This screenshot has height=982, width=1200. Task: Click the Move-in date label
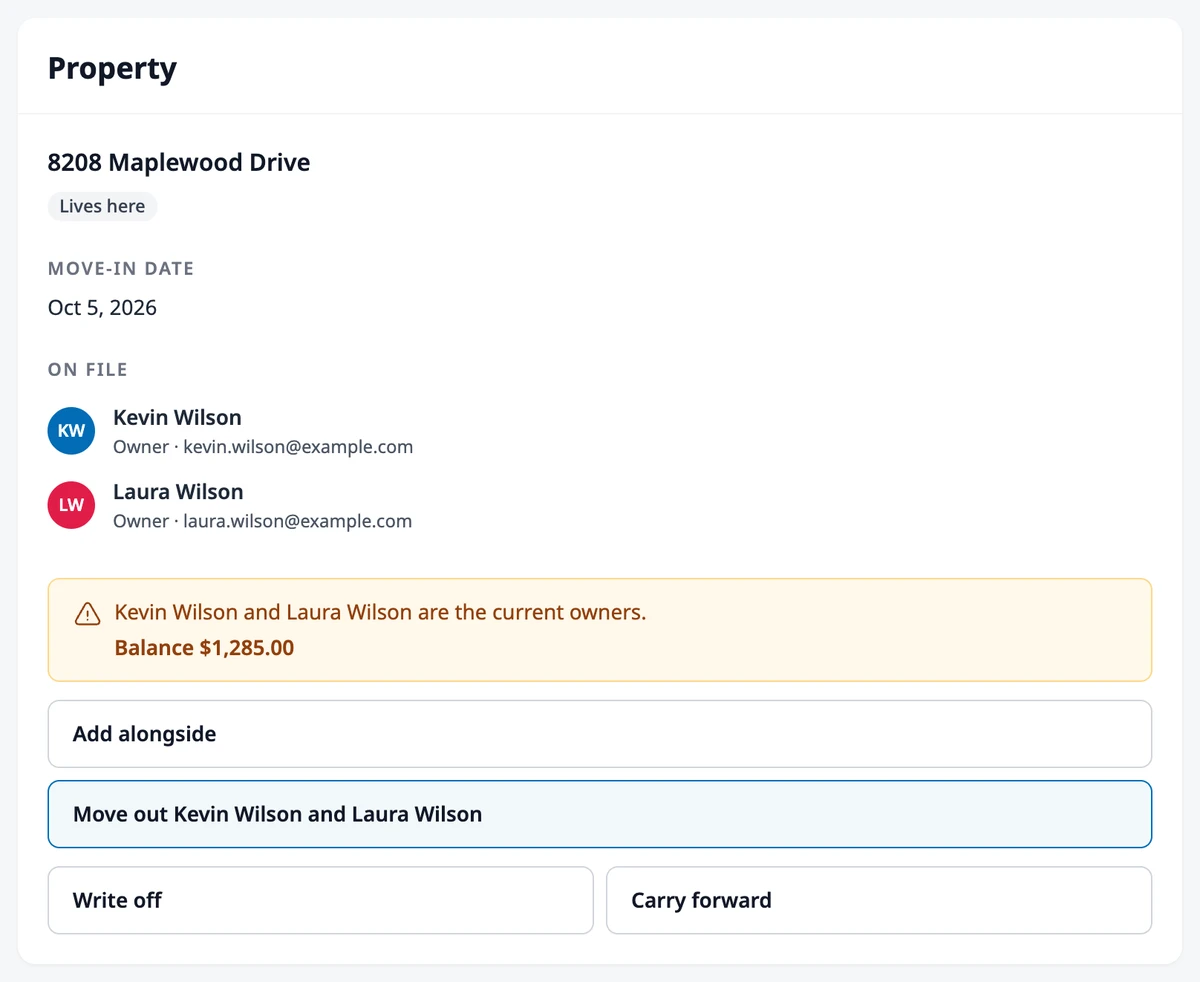121,268
